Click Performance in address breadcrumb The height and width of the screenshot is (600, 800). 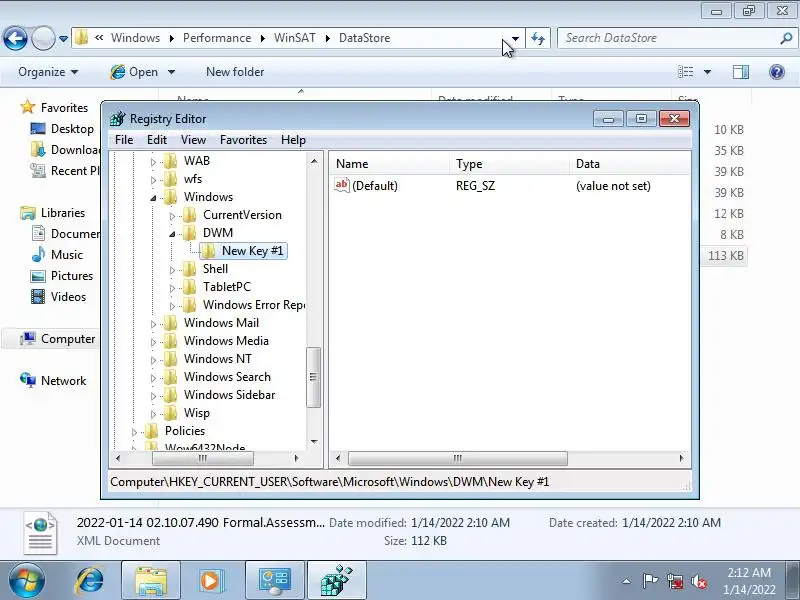(x=217, y=38)
